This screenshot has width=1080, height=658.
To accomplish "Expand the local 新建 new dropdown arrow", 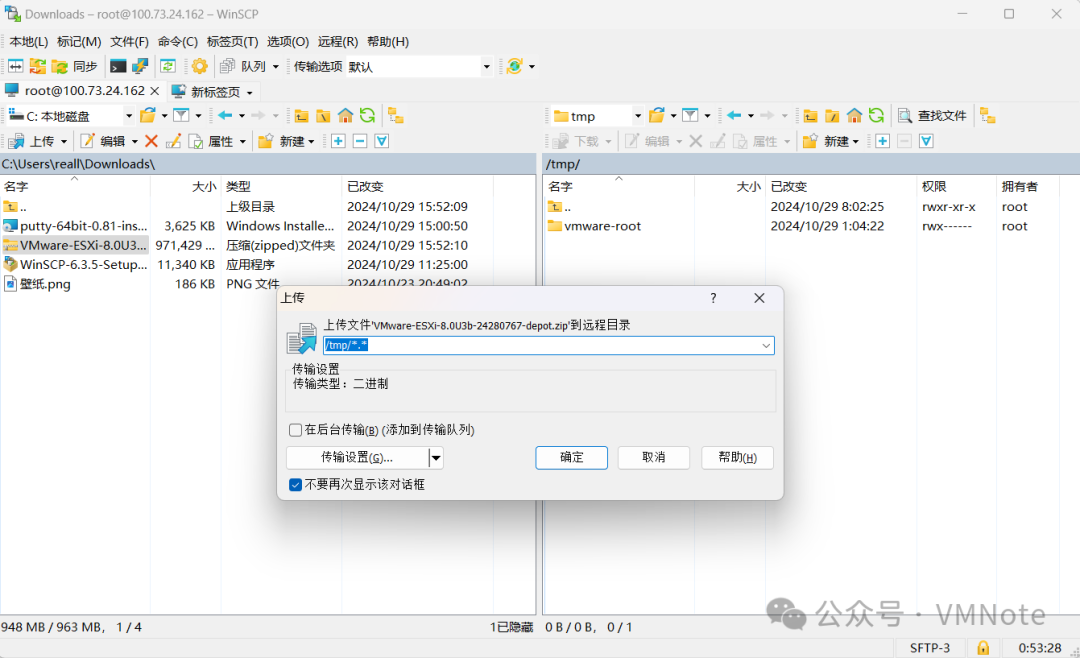I will click(x=311, y=142).
